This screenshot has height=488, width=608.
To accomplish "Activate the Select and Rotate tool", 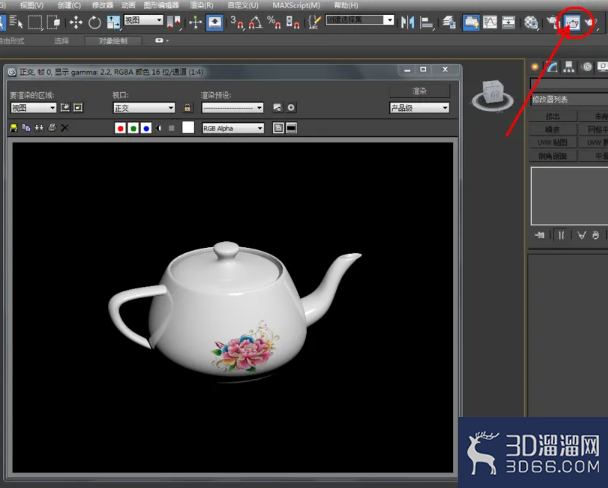I will pyautogui.click(x=94, y=22).
